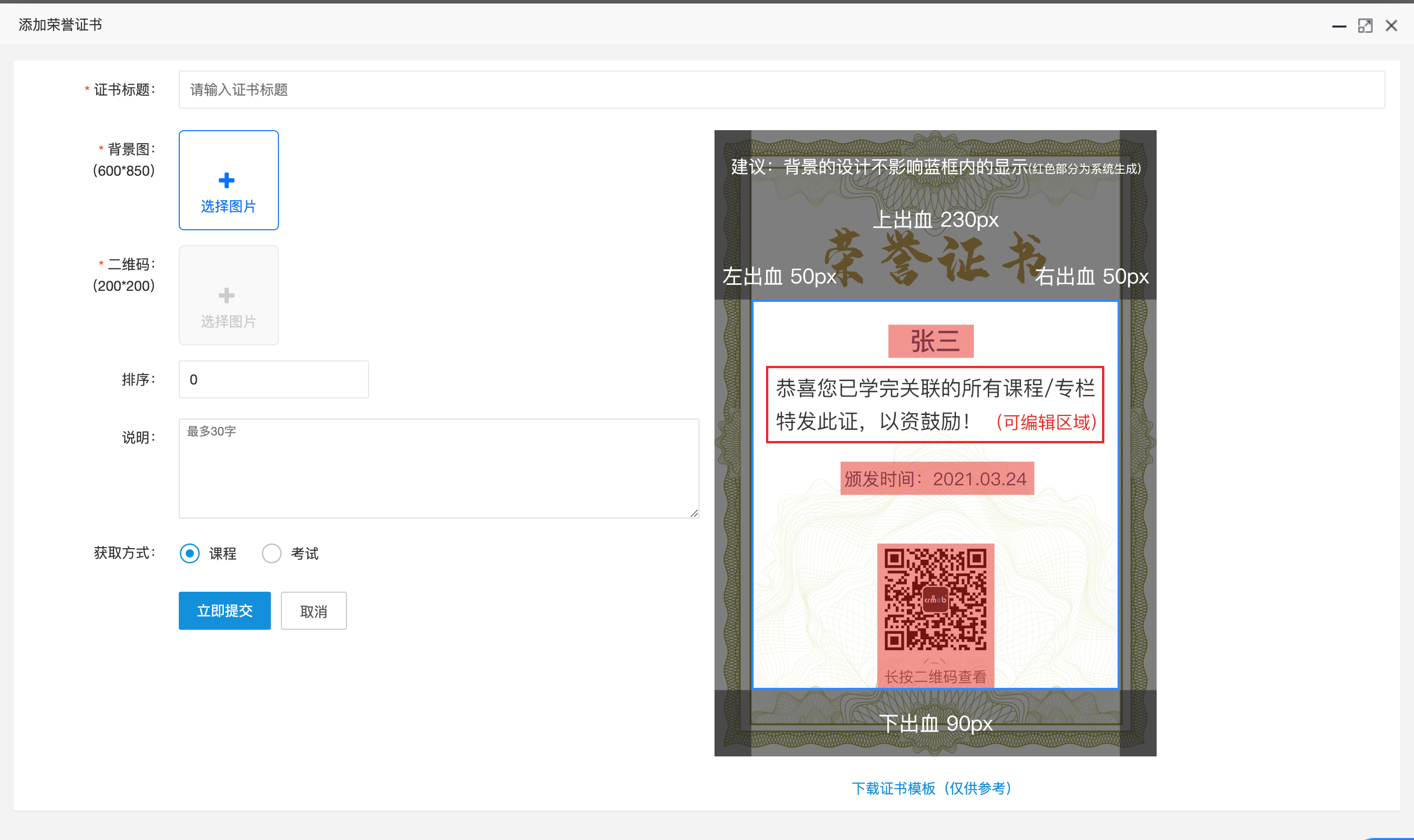
Task: Click the background image upload box
Action: [x=229, y=180]
